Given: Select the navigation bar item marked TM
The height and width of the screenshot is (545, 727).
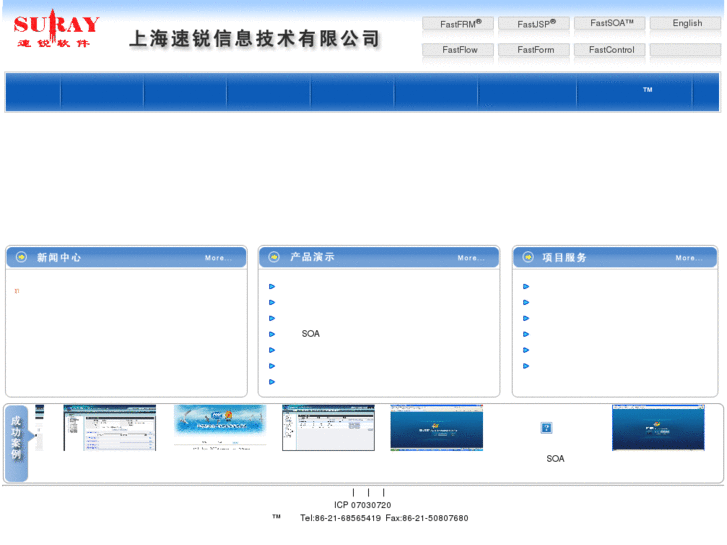Looking at the screenshot, I should [x=634, y=91].
